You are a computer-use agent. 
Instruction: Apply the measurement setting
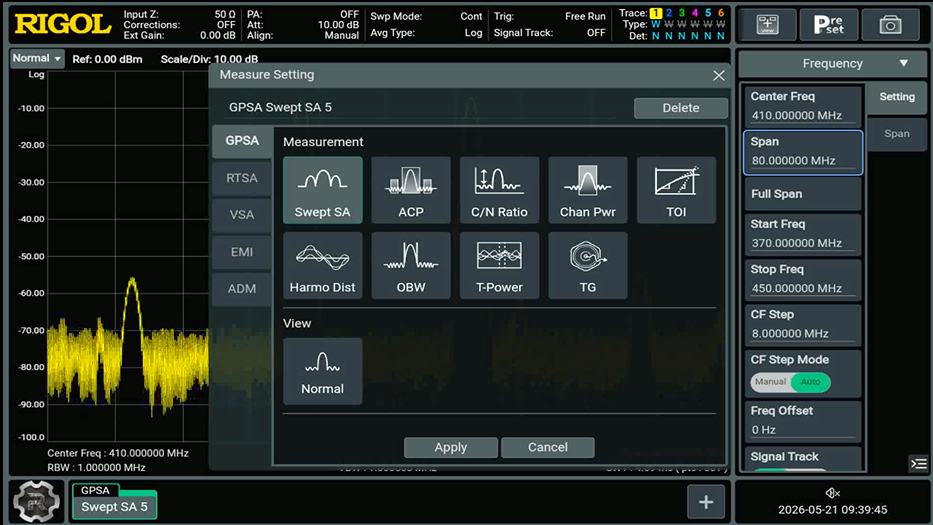450,448
